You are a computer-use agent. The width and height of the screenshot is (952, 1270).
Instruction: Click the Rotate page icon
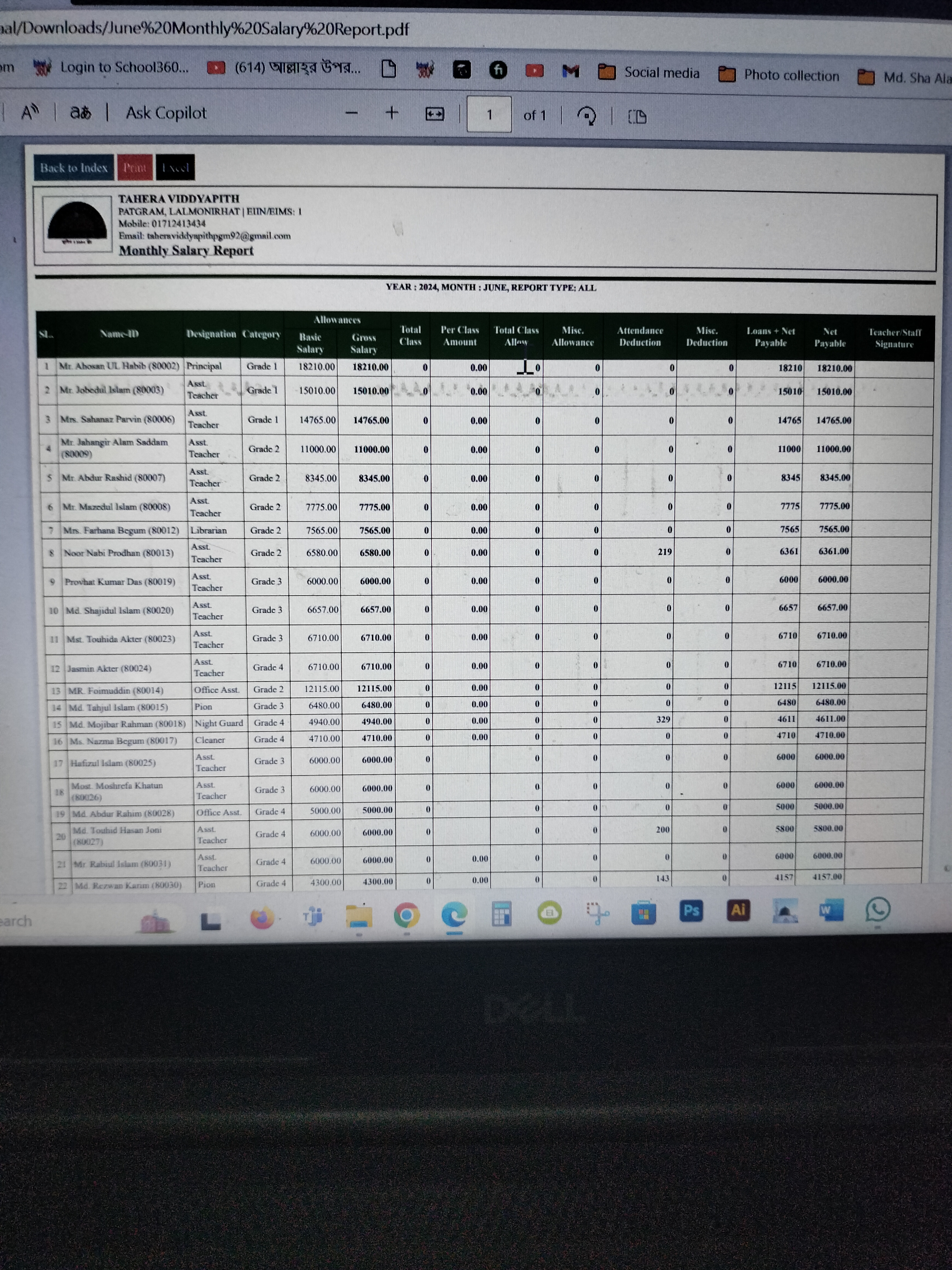click(x=586, y=116)
